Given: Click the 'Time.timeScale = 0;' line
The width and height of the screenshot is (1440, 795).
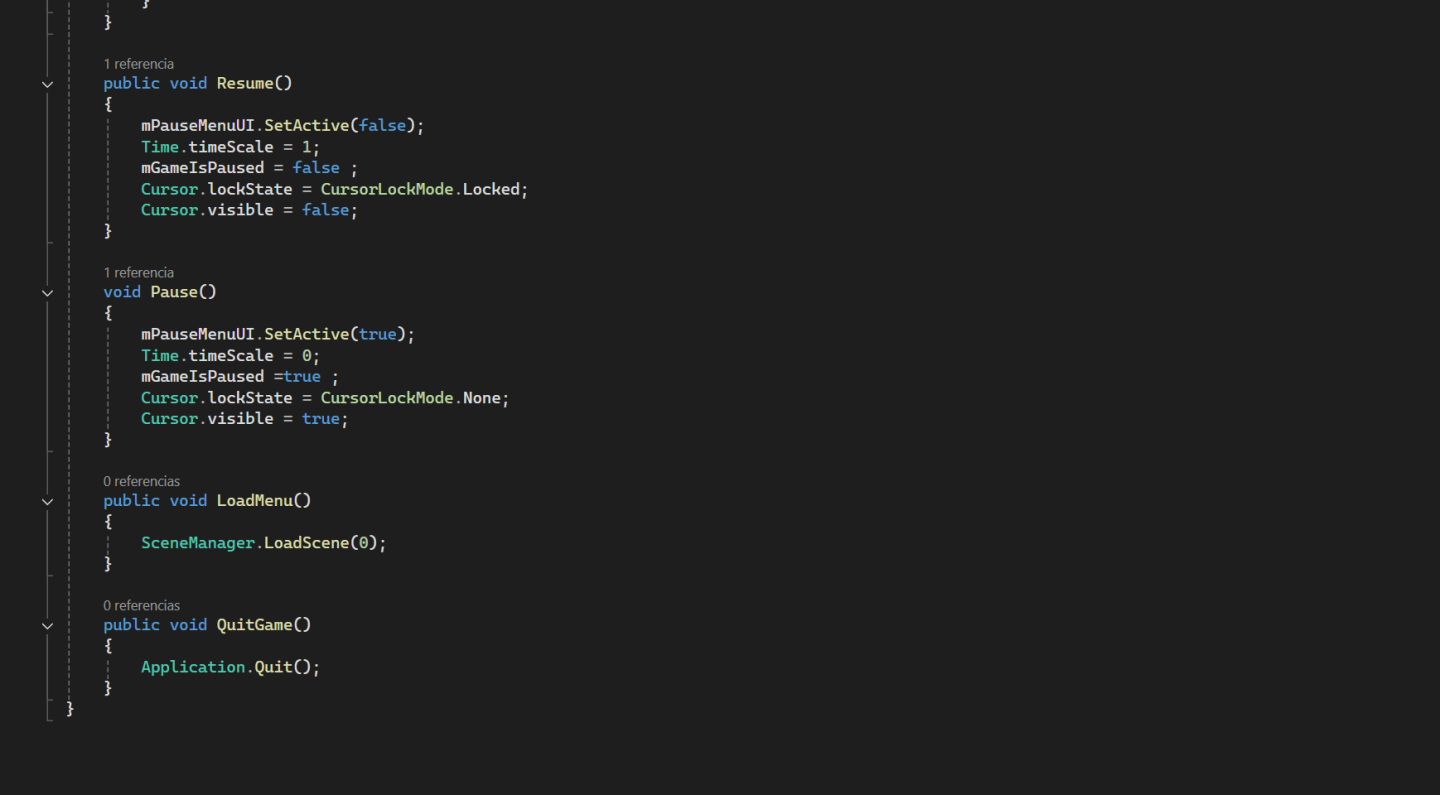Looking at the screenshot, I should click(x=231, y=355).
